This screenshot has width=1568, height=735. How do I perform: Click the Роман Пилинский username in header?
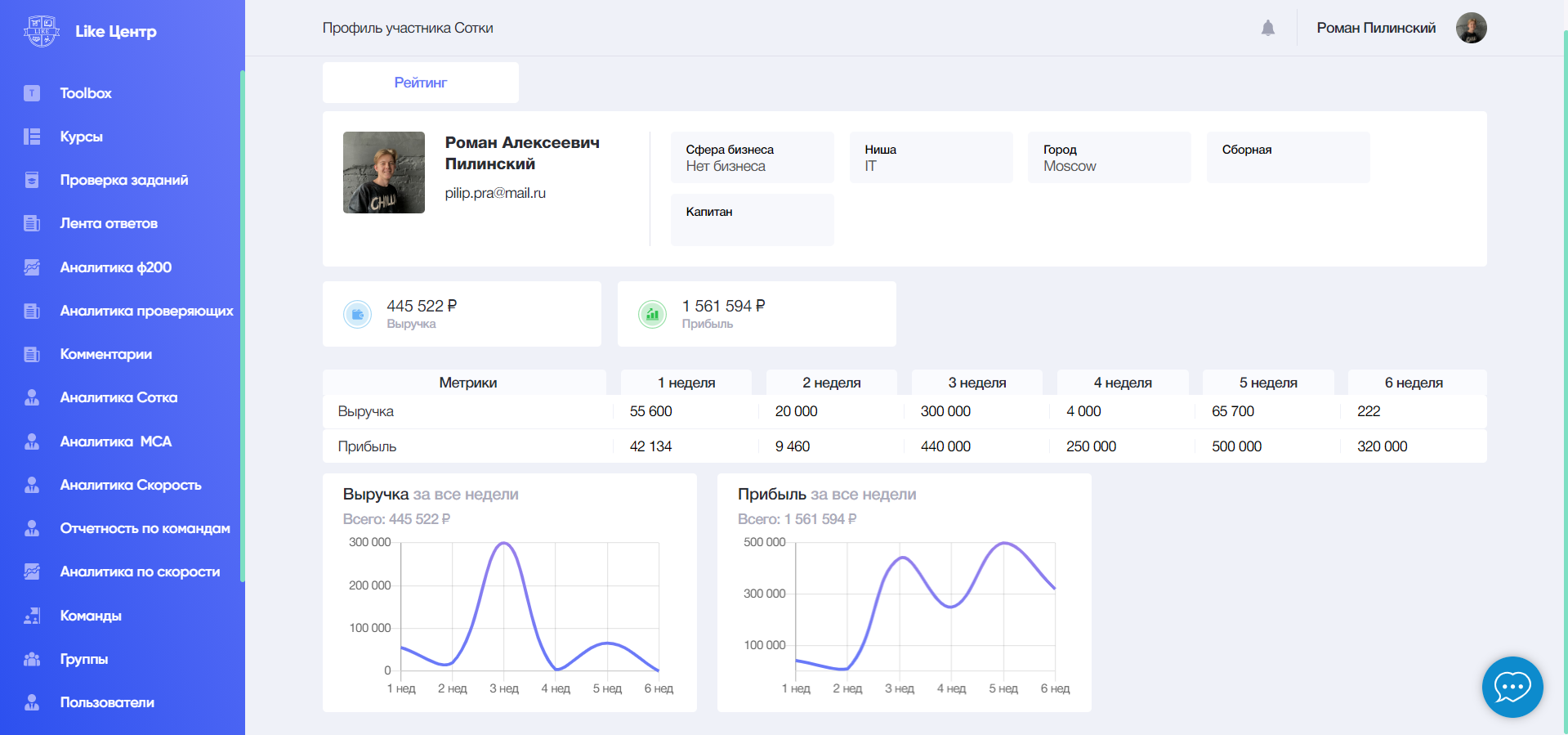coord(1375,28)
